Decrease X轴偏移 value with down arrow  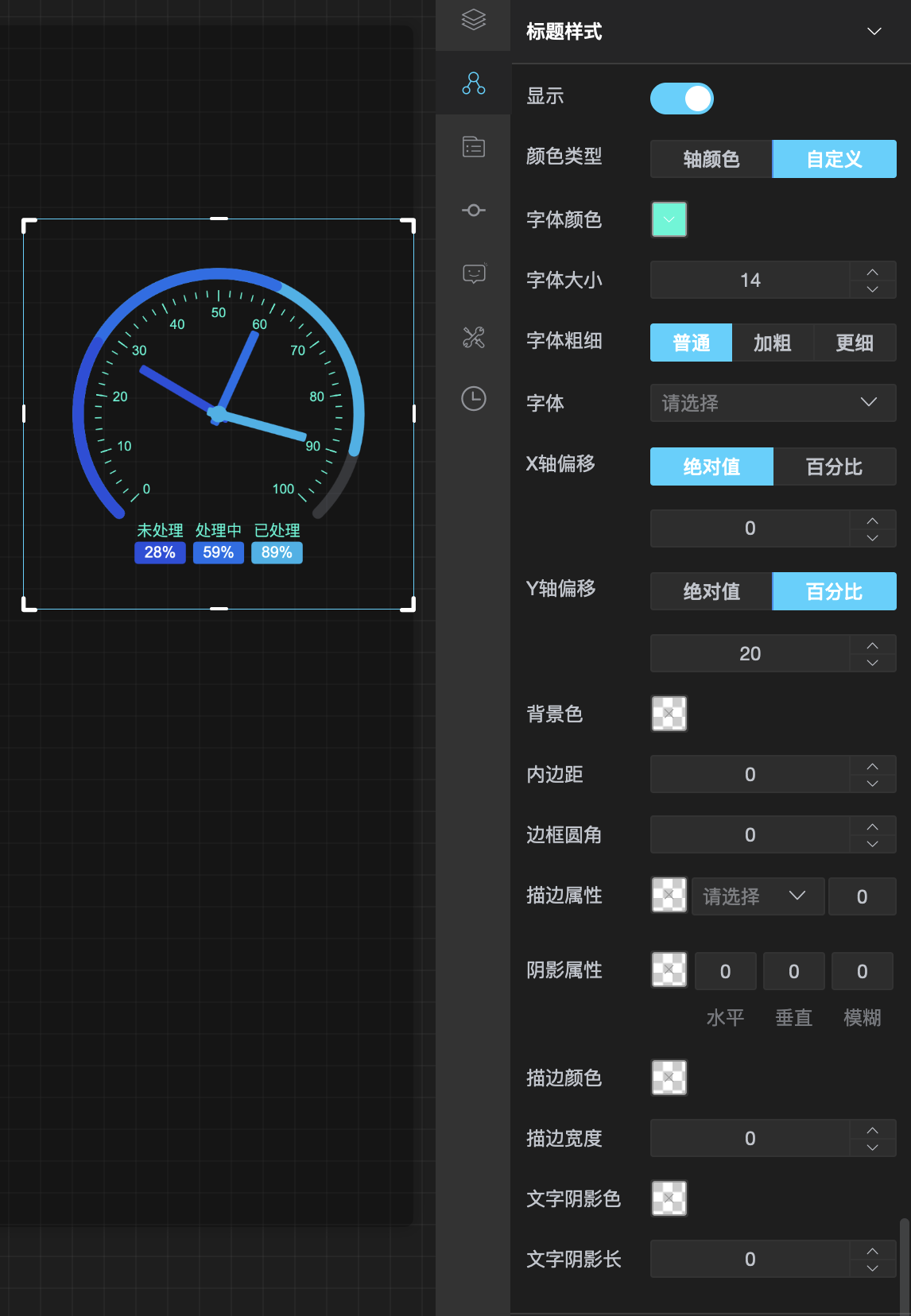873,538
